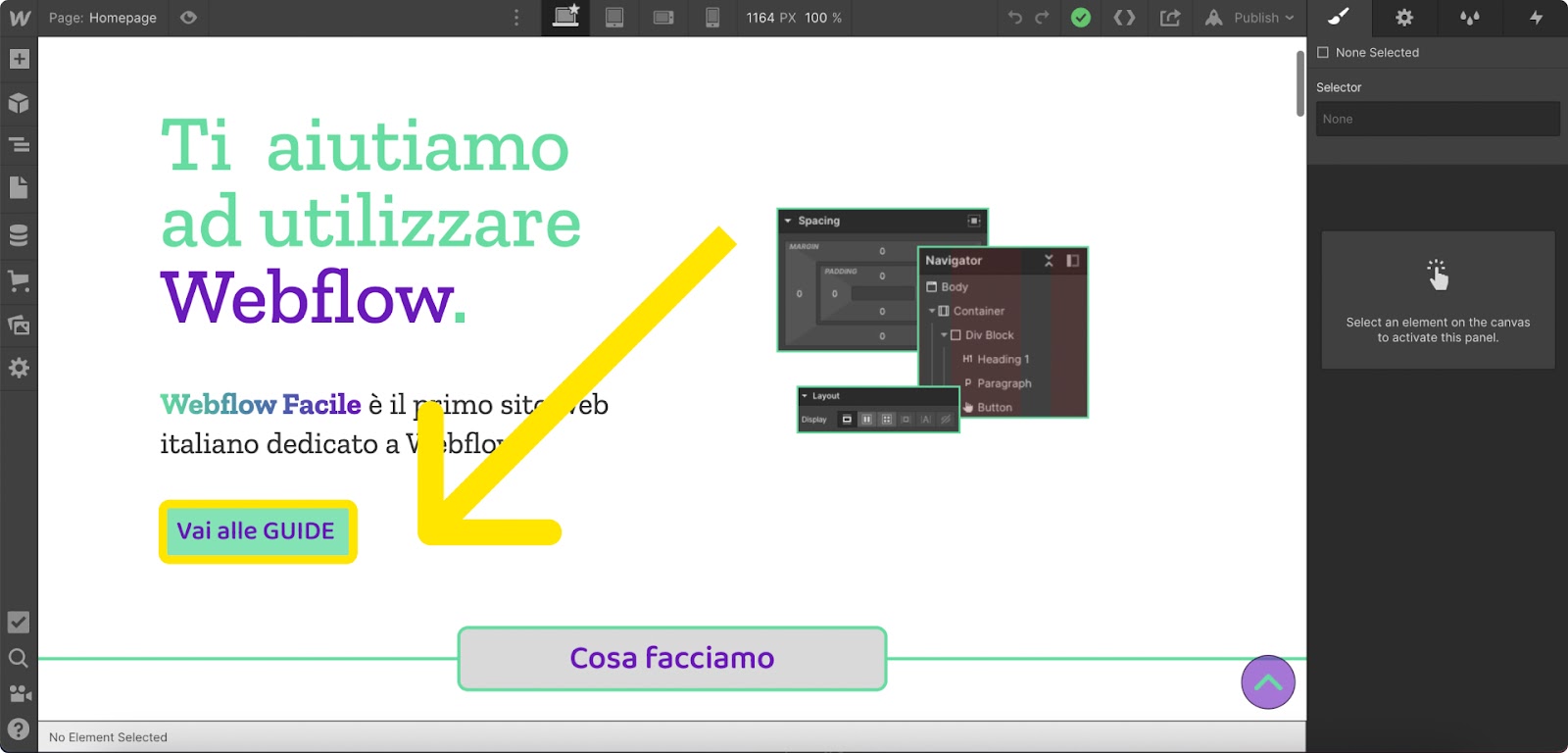This screenshot has height=753, width=1568.
Task: Open the share project icon
Action: pos(1170,18)
